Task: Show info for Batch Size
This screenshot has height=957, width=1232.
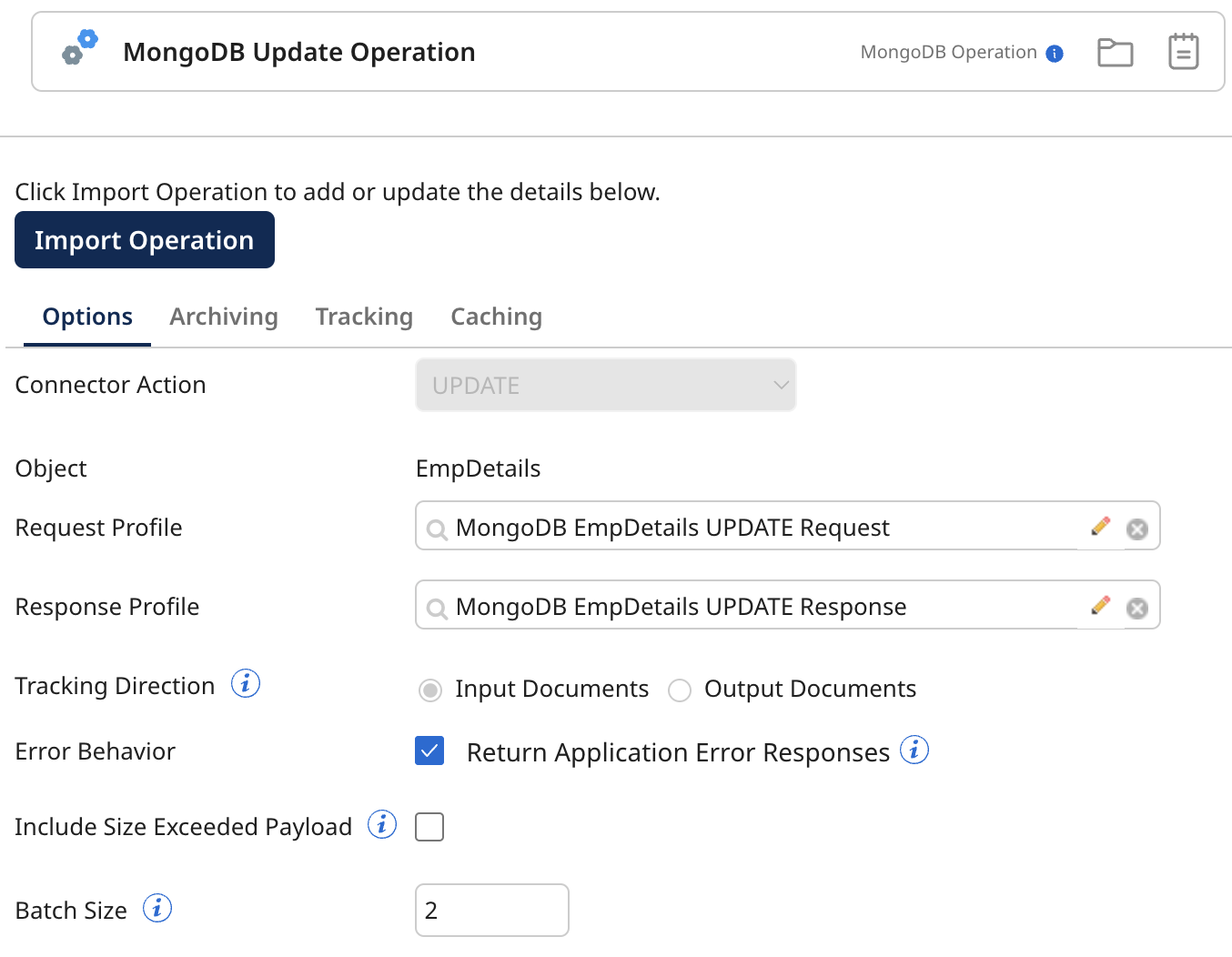Action: [x=157, y=908]
